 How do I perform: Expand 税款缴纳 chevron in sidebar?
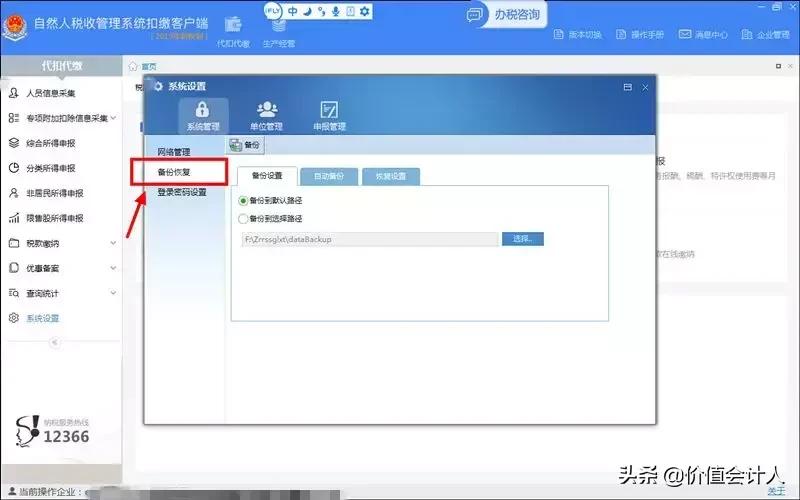point(113,243)
